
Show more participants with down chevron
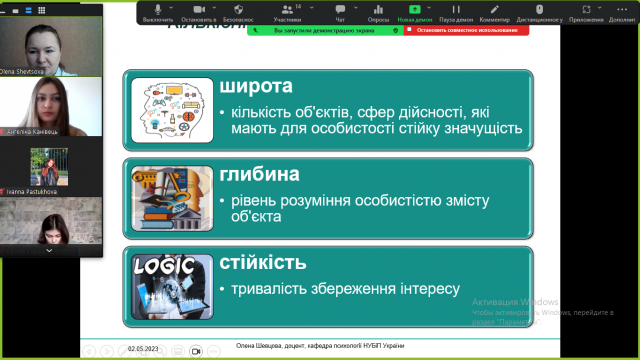[x=49, y=251]
